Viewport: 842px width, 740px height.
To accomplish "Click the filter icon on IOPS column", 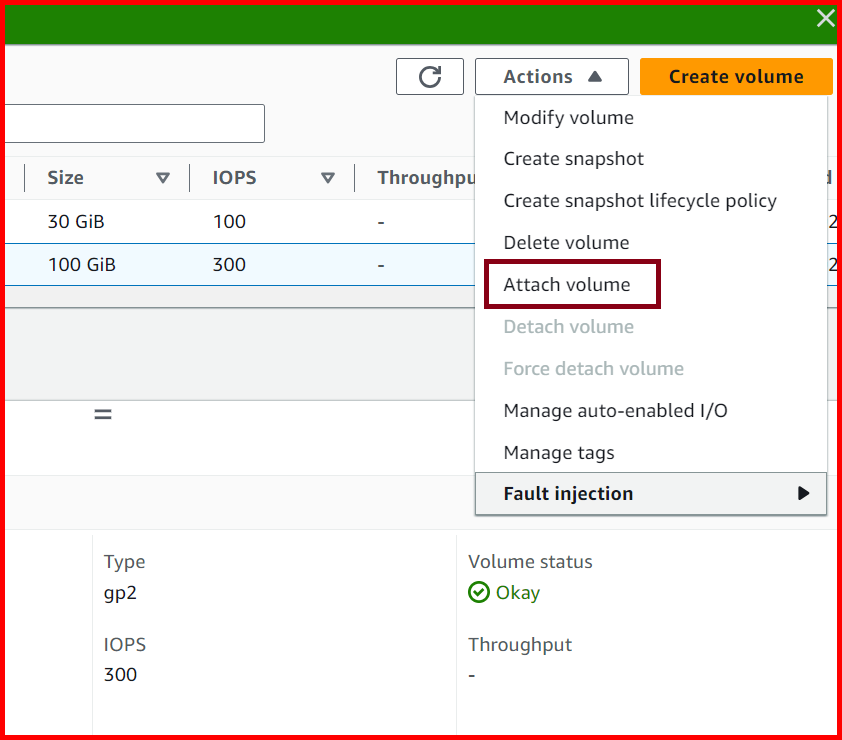I will point(327,177).
